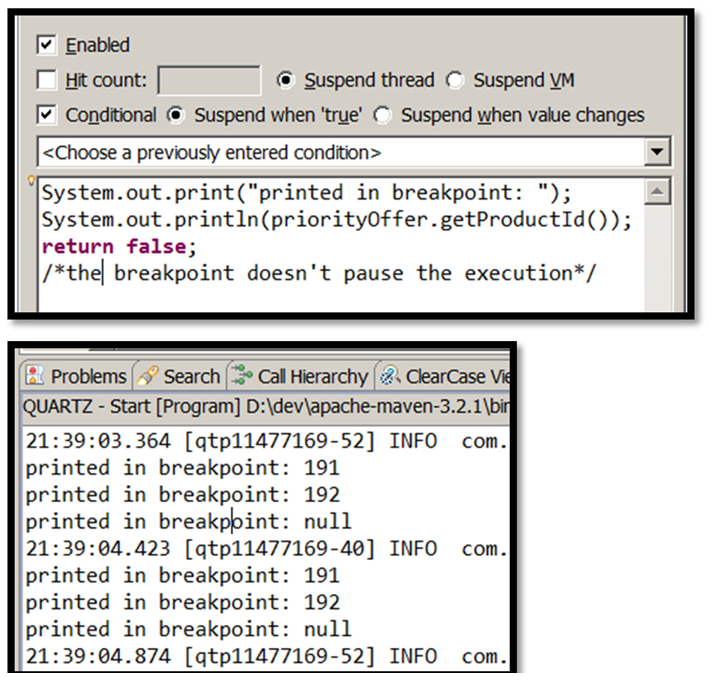Click into the Hit count text field
714x681 pixels.
click(209, 80)
